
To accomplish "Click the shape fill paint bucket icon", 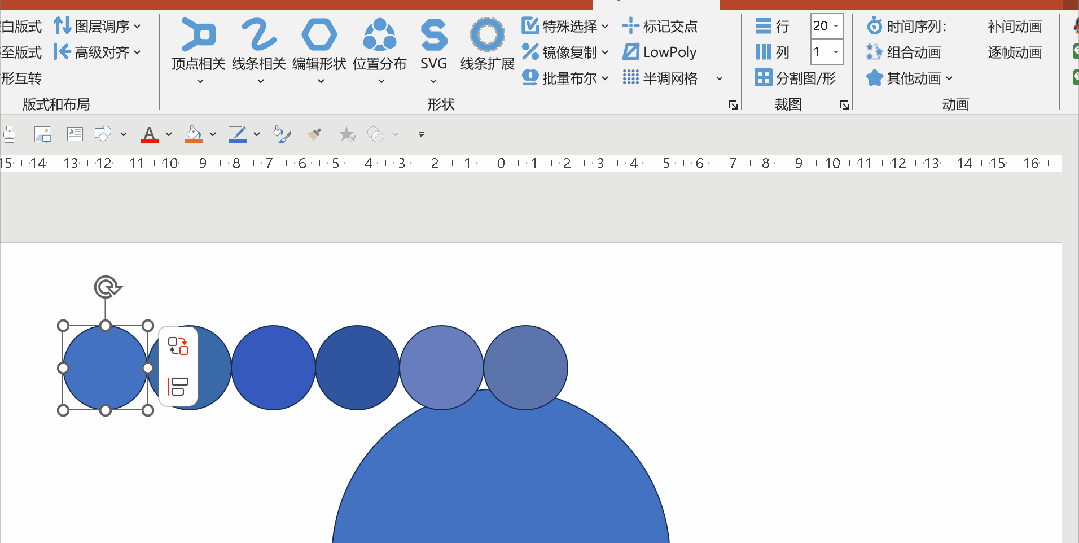I will tap(194, 134).
